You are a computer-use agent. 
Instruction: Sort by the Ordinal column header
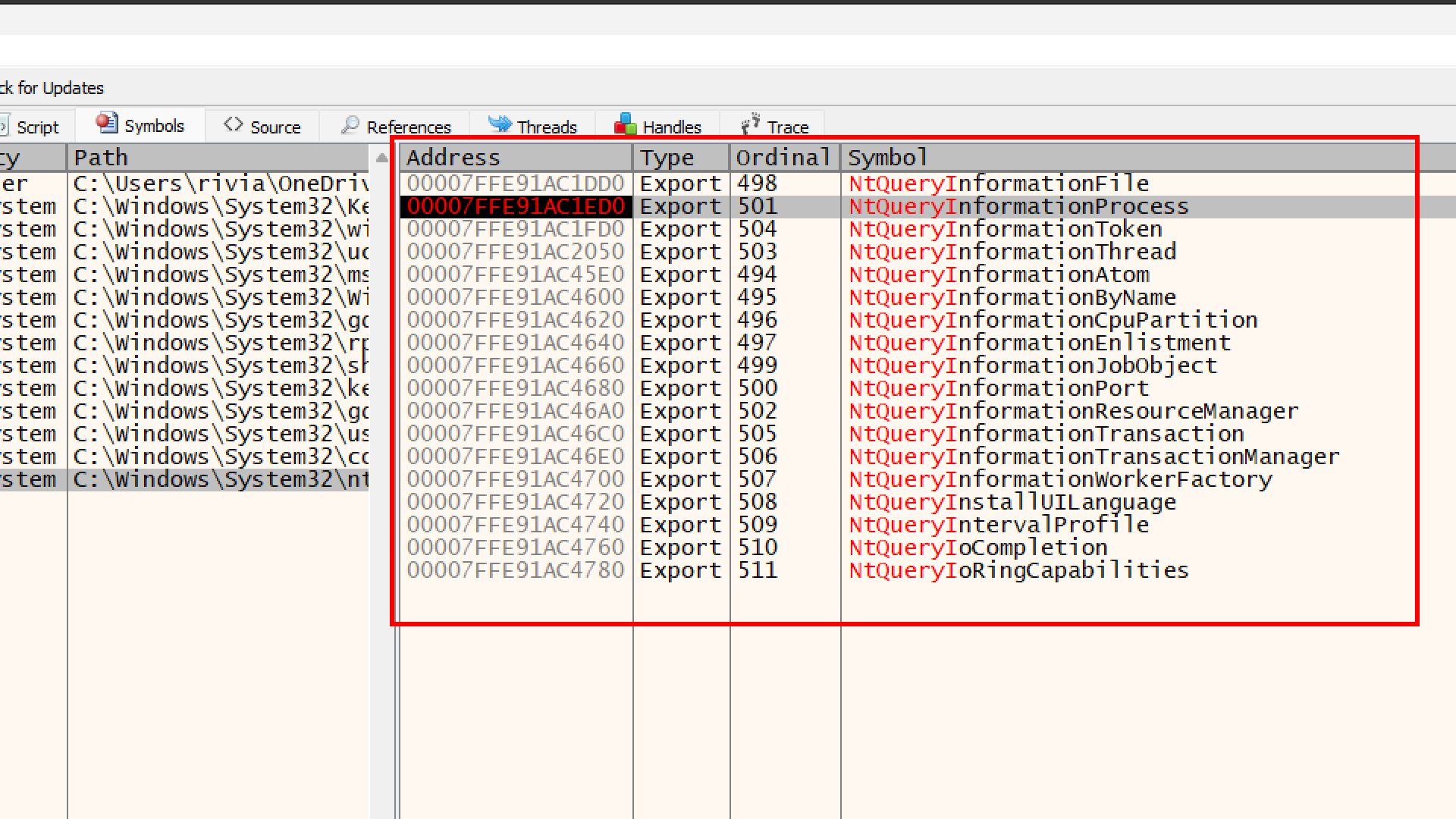pos(783,158)
